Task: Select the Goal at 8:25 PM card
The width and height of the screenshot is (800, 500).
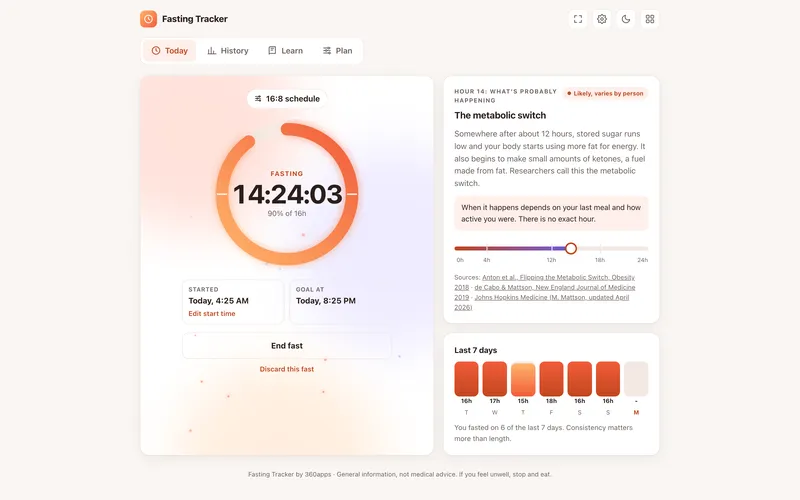Action: (x=340, y=302)
